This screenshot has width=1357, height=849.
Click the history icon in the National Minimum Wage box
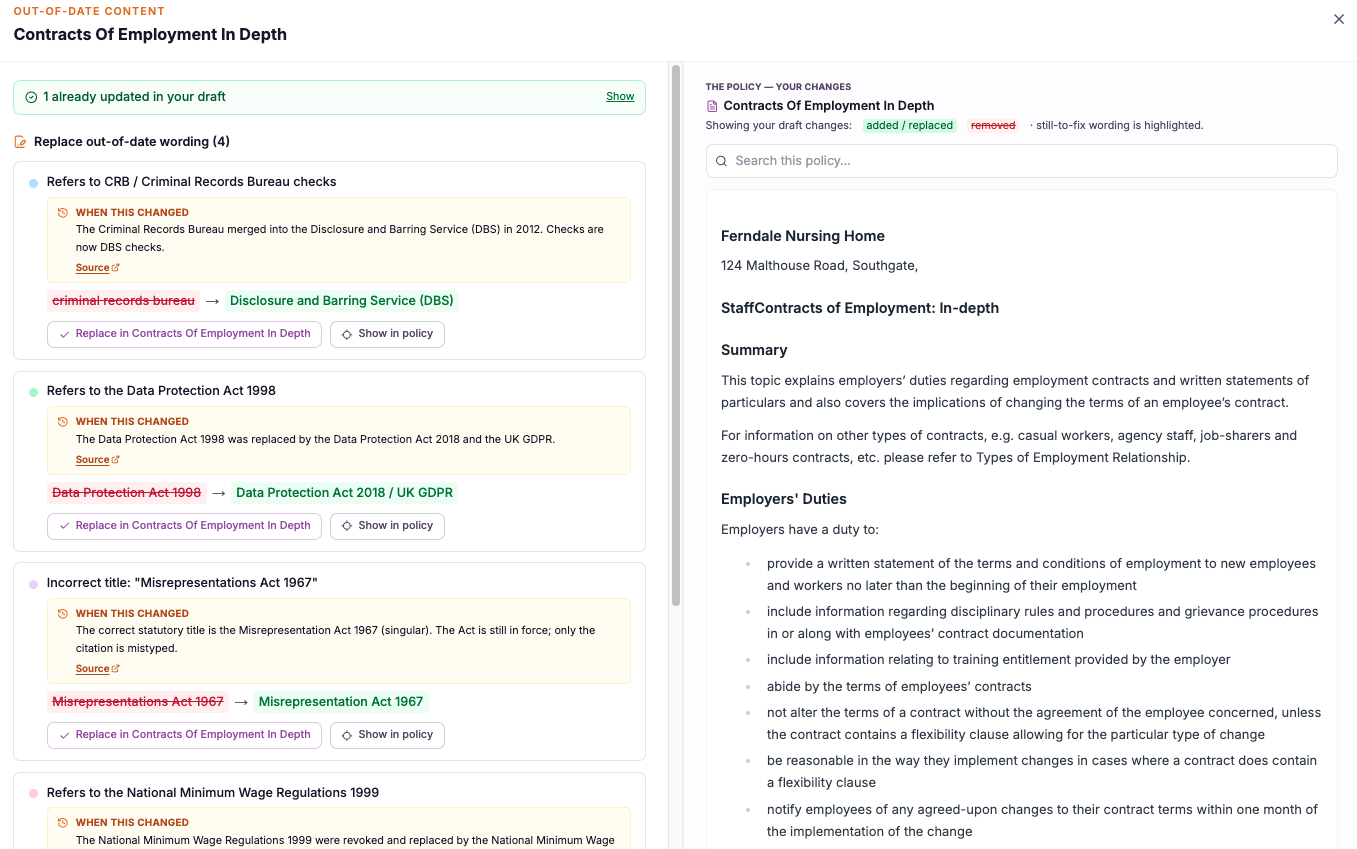63,823
